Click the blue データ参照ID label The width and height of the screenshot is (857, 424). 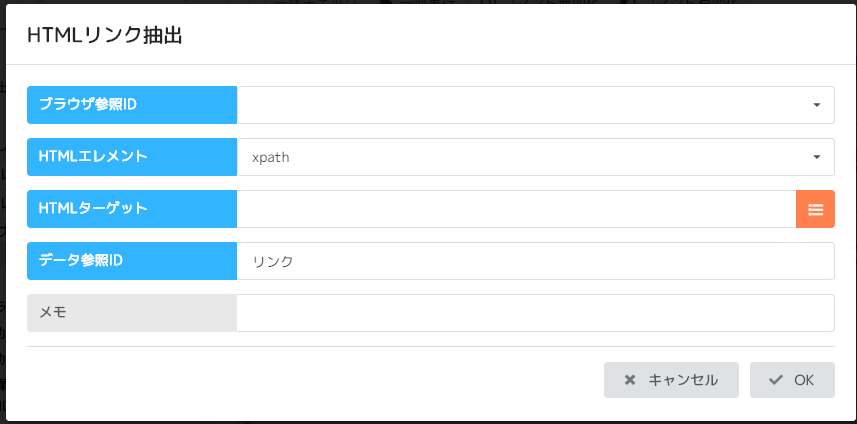tap(132, 260)
